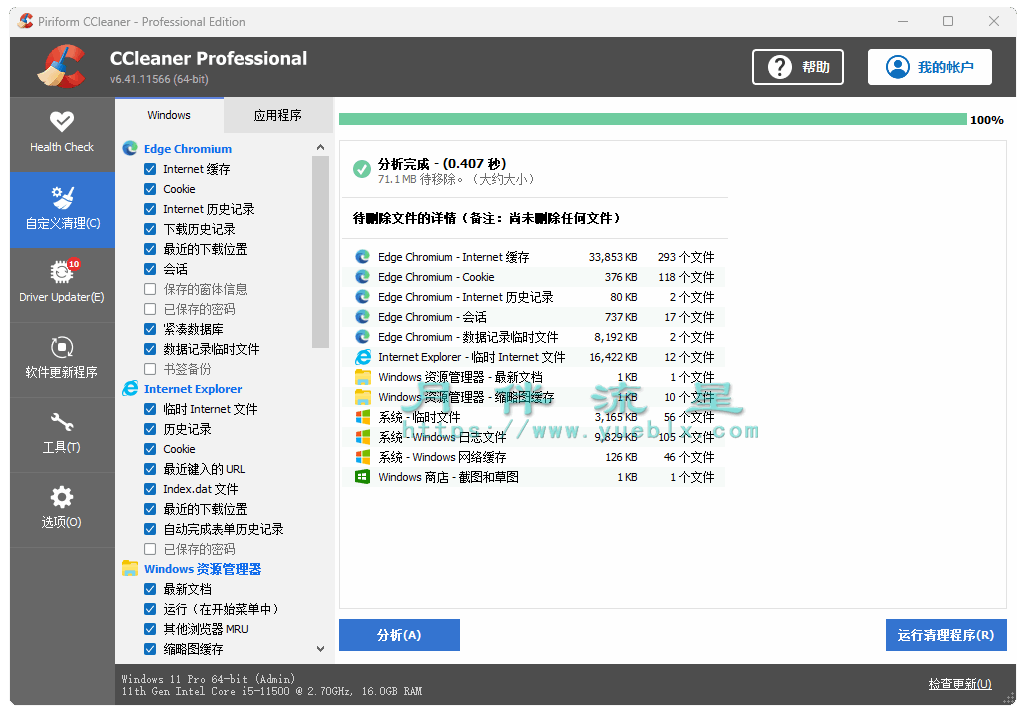Uncheck Edge Chromium Internet 缓存 checkbox
This screenshot has width=1026, height=717.
click(150, 169)
